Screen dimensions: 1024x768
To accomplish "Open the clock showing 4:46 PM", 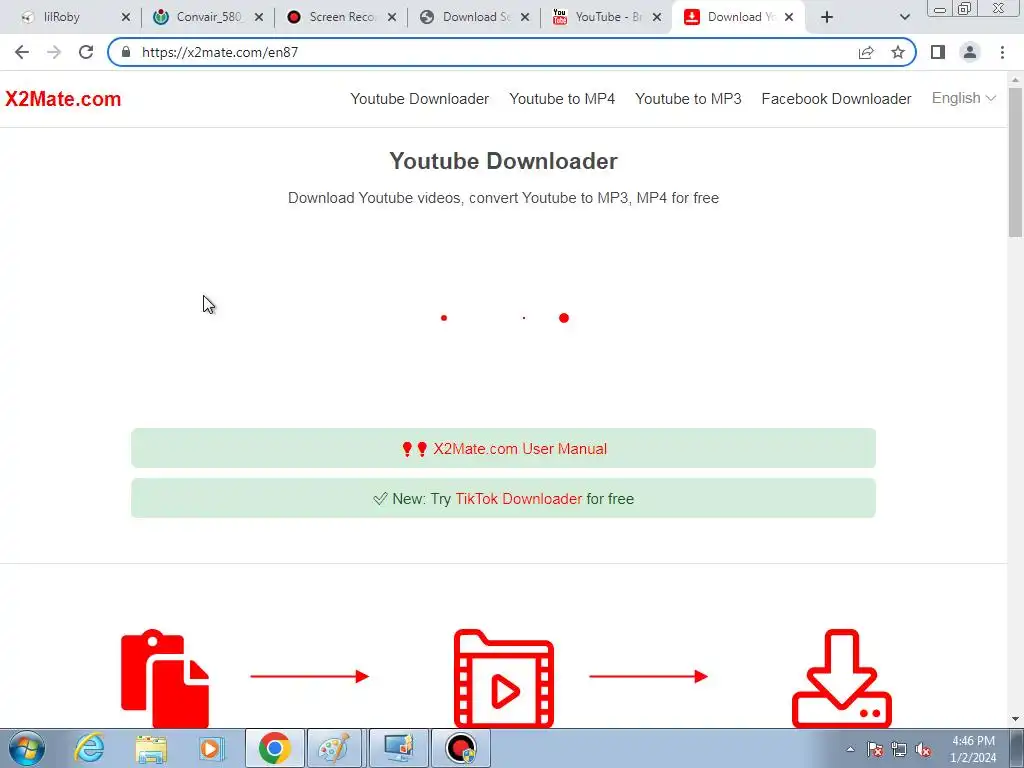I will click(973, 749).
